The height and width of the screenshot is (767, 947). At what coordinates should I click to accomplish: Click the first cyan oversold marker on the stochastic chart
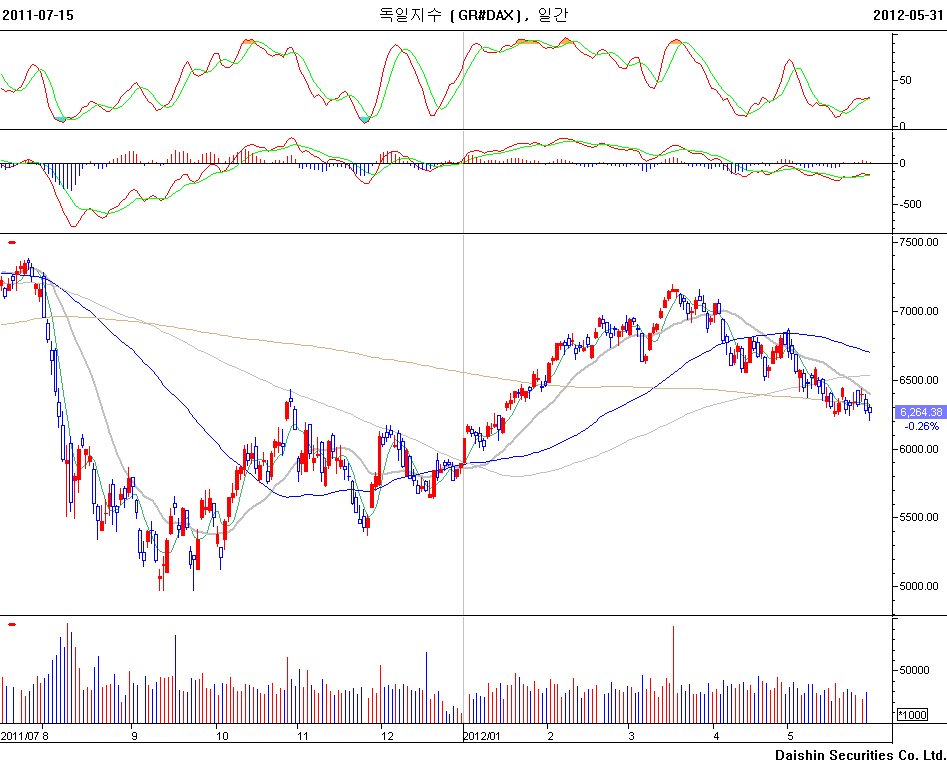pos(63,119)
